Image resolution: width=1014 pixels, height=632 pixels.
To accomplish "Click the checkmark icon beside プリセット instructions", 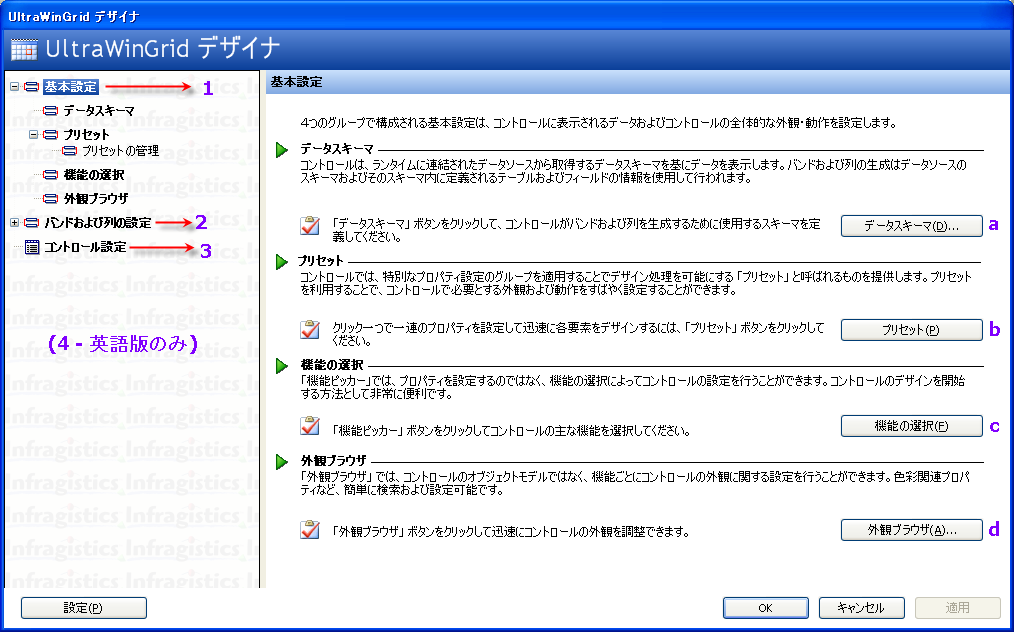I will coord(310,330).
